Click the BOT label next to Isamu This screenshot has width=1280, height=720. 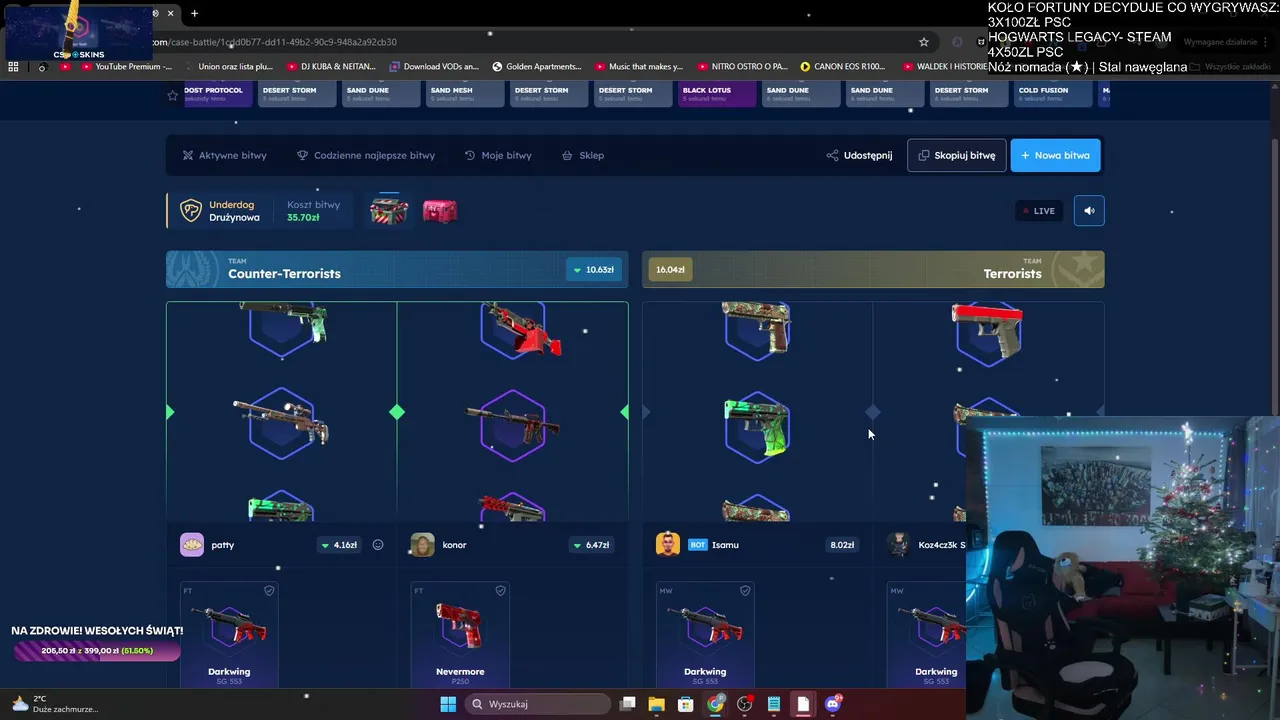coord(698,545)
